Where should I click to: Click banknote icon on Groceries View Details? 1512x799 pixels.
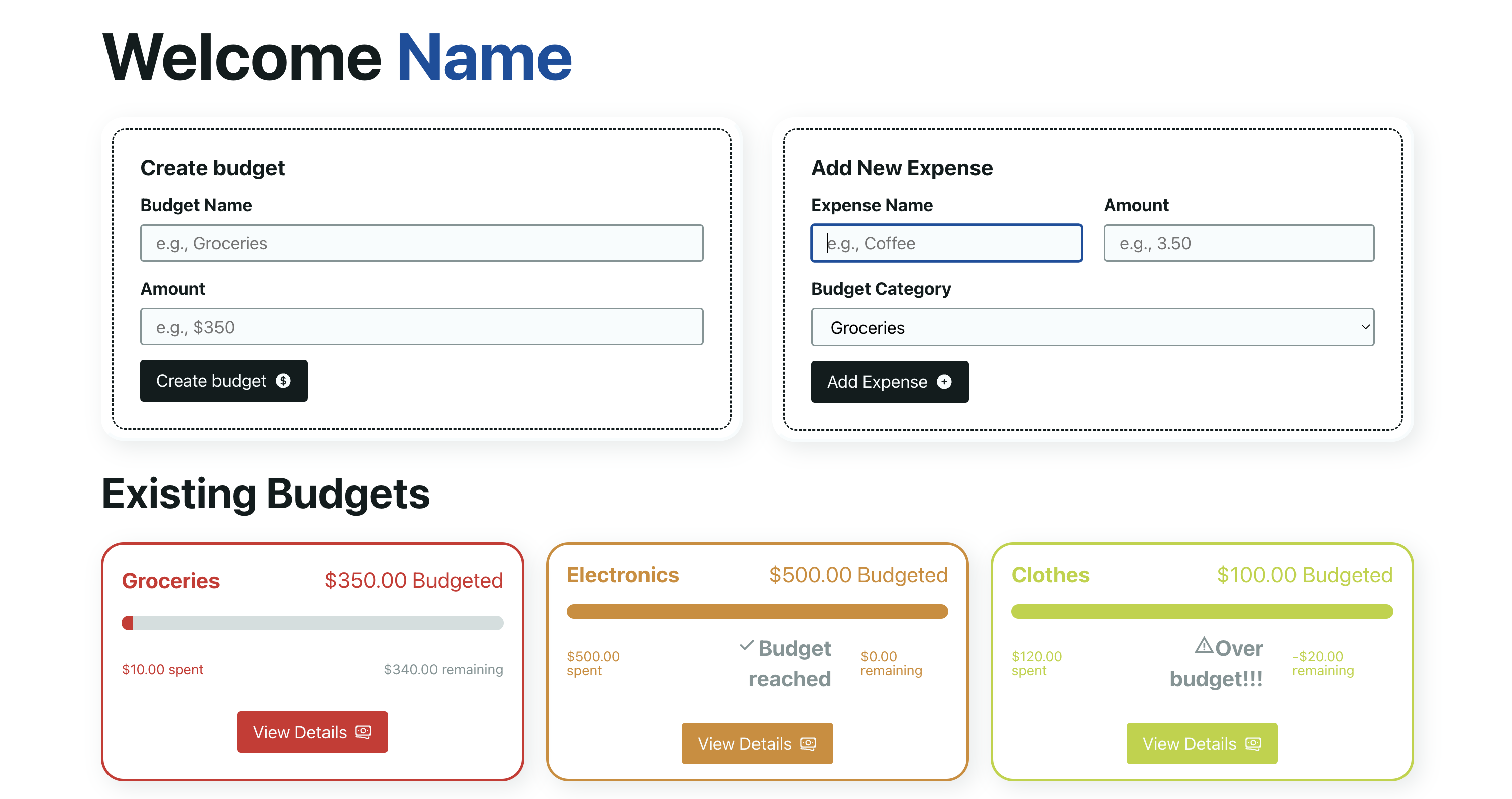pos(363,732)
